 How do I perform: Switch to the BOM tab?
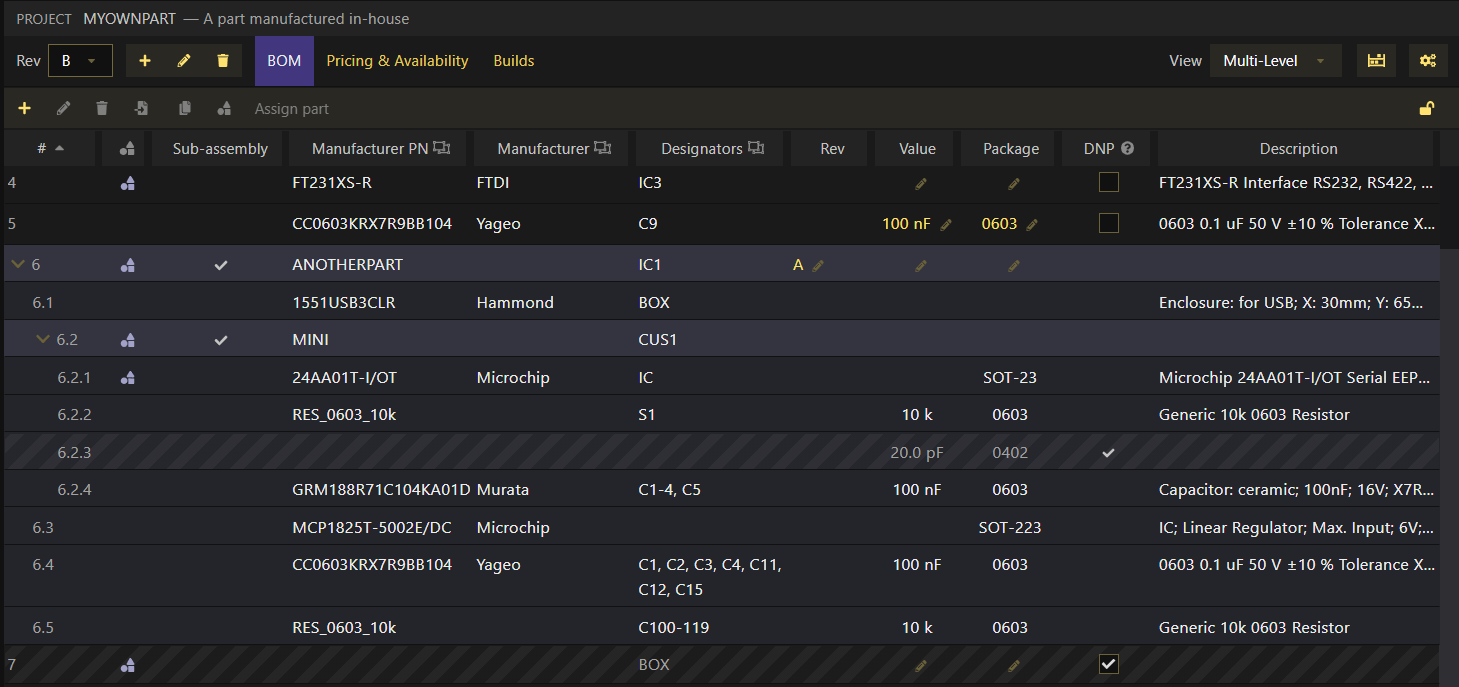pyautogui.click(x=284, y=61)
